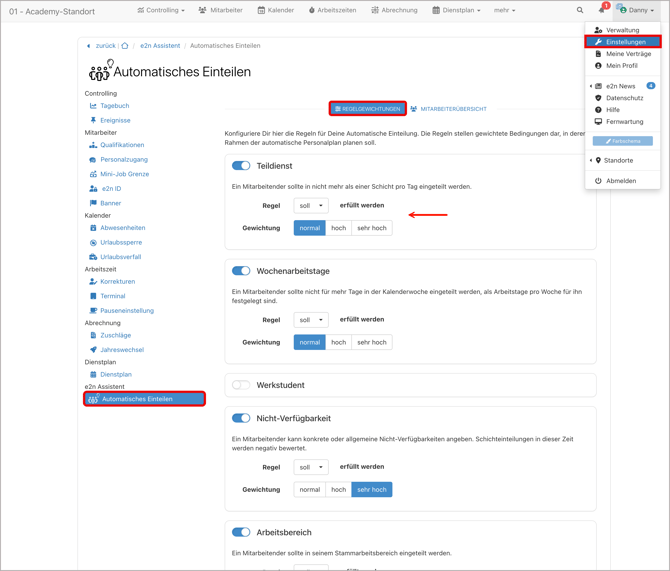The image size is (670, 571).
Task: Click 01 - Academy-Standort title
Action: point(52,12)
